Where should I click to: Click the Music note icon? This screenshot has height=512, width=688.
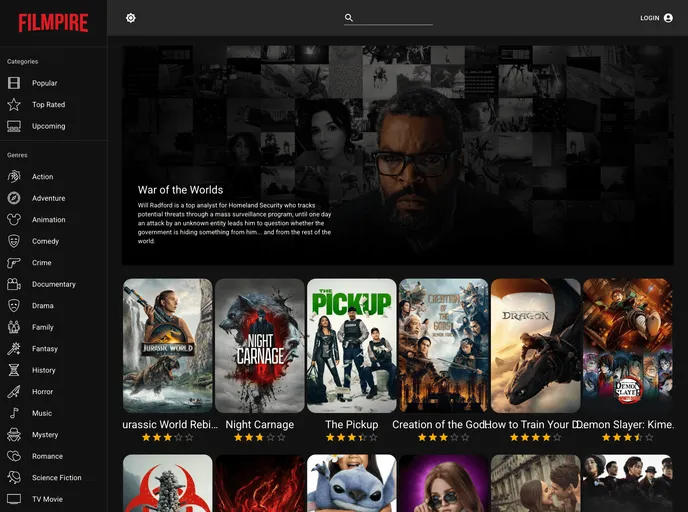tap(14, 413)
